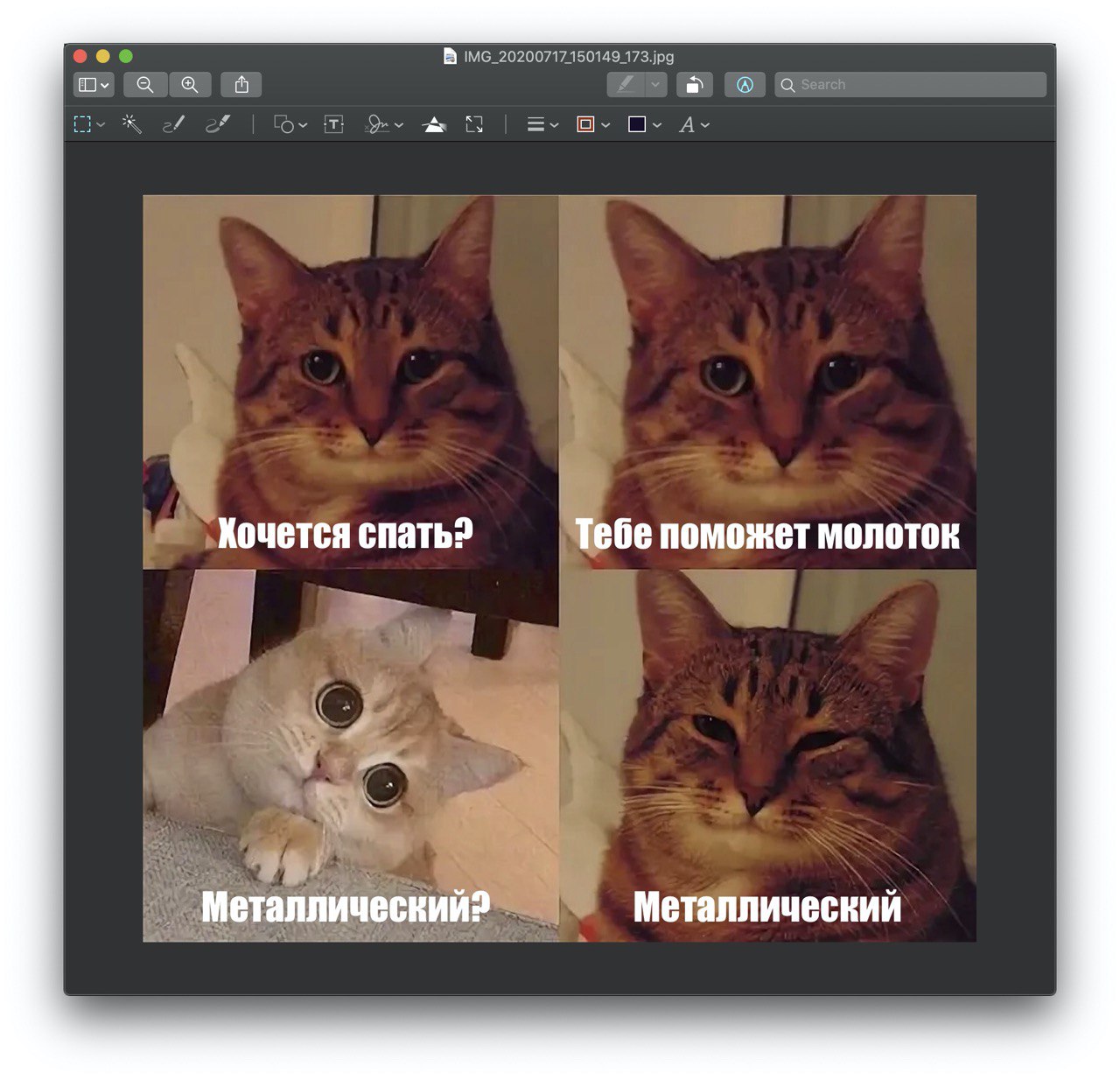The width and height of the screenshot is (1120, 1080).
Task: Open the Shape Style line menu
Action: 535,124
